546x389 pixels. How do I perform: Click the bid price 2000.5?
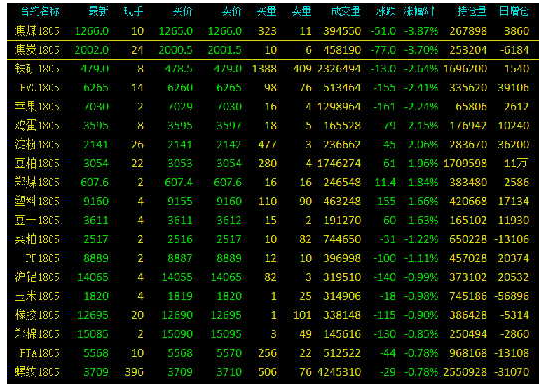click(176, 50)
